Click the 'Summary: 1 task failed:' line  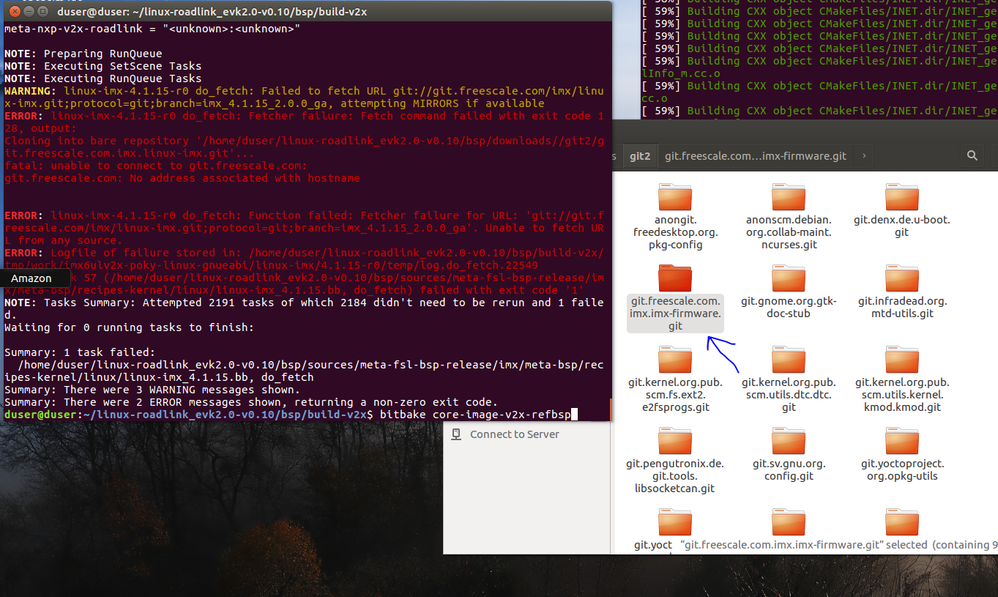[x=80, y=352]
